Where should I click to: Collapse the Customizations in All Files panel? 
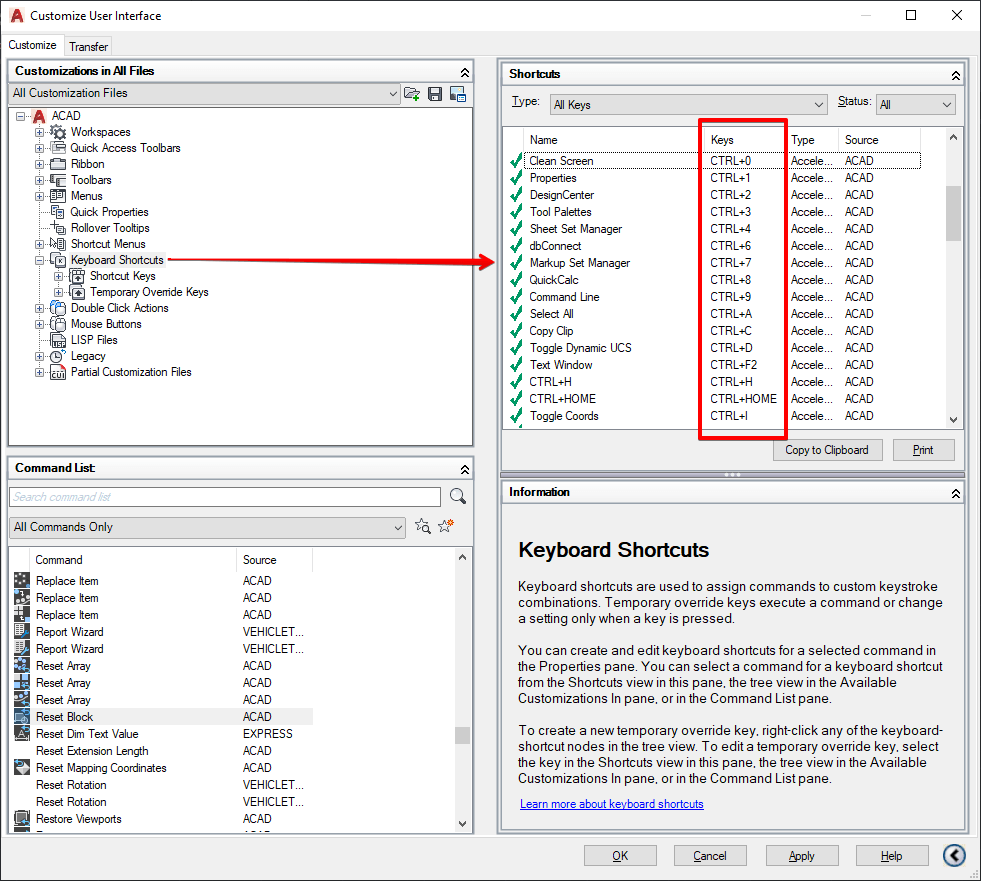pyautogui.click(x=465, y=72)
